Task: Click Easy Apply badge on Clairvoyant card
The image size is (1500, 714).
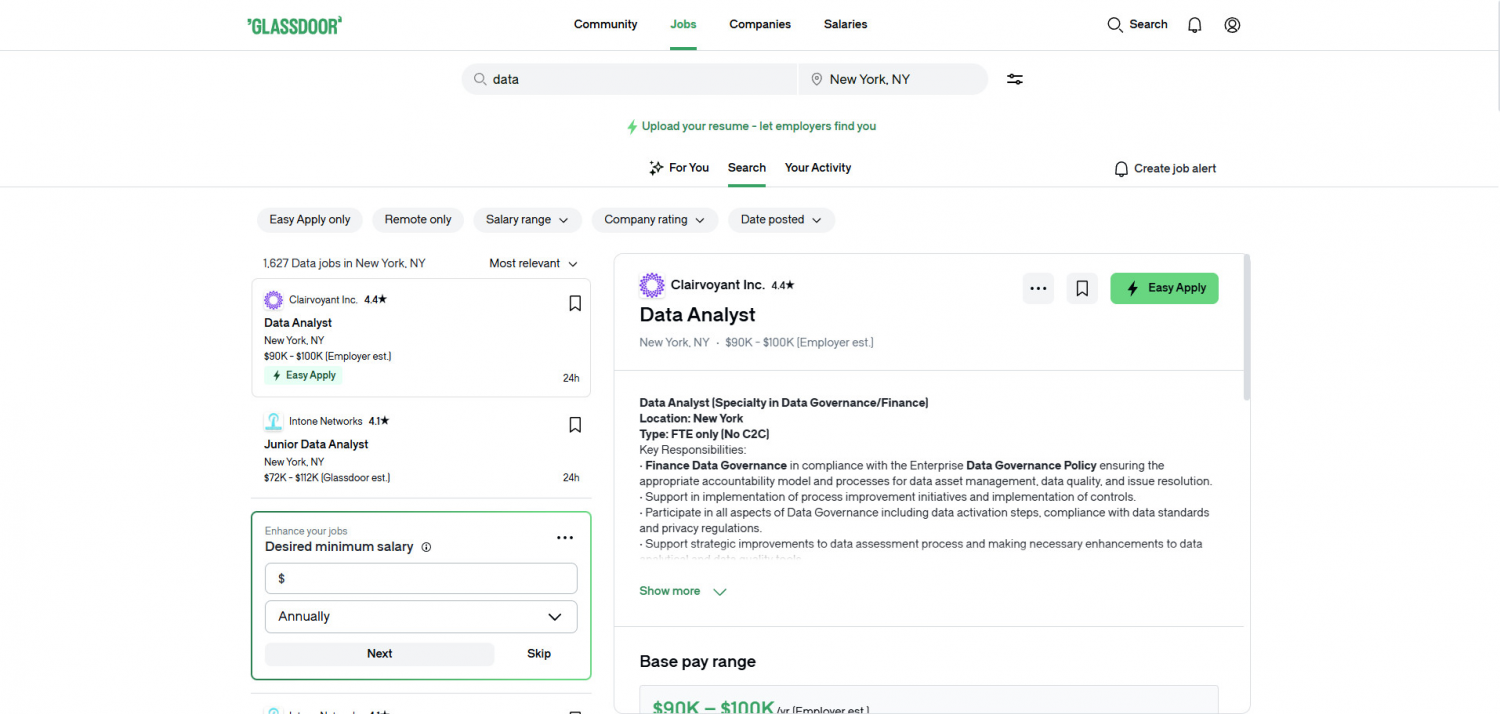Action: click(303, 376)
